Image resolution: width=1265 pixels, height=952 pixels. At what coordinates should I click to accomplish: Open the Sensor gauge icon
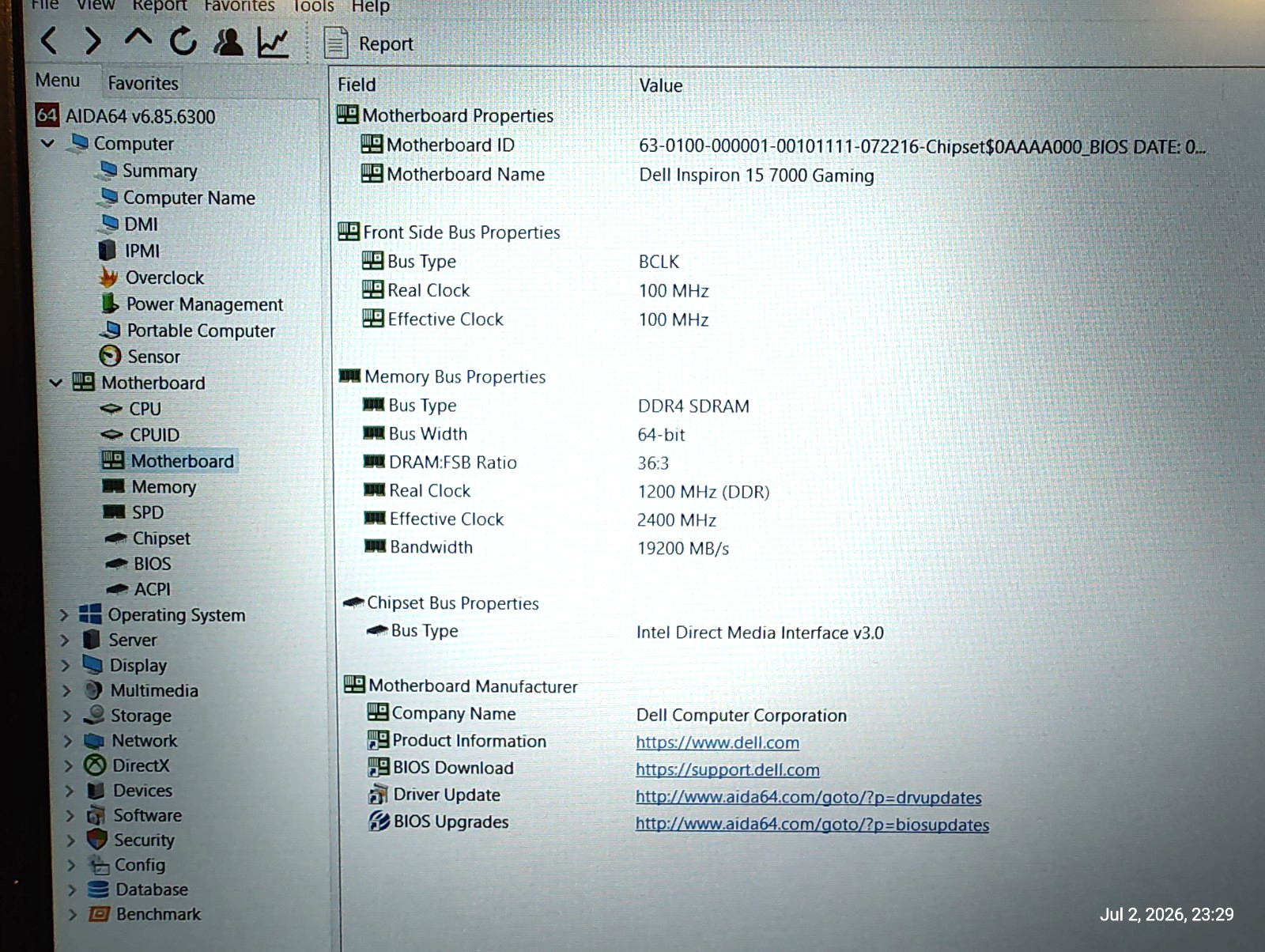coord(110,356)
